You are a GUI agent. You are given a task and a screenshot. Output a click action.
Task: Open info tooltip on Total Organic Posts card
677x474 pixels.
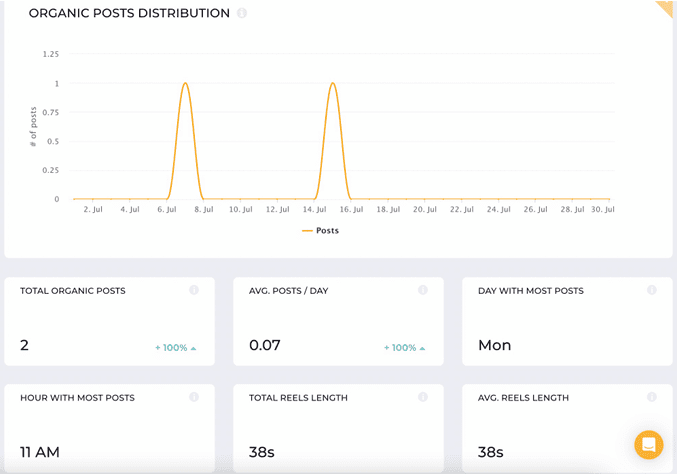point(194,290)
